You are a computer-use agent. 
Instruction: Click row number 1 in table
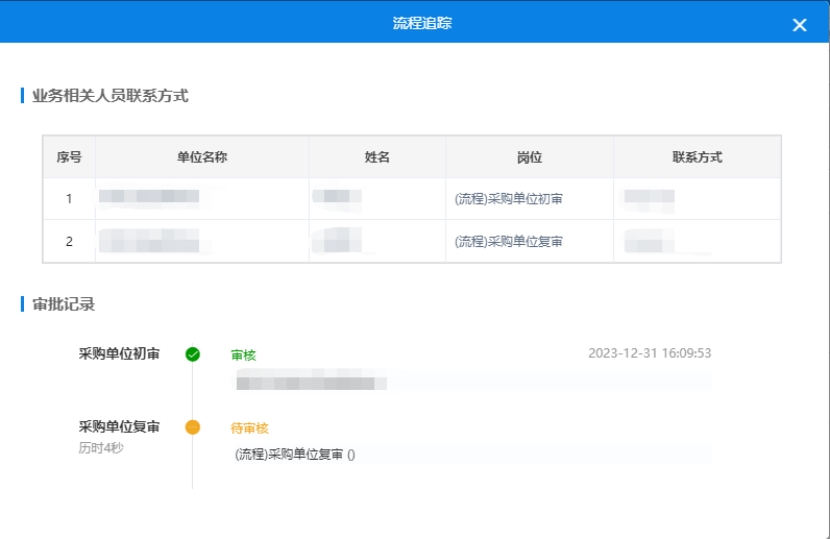(69, 199)
